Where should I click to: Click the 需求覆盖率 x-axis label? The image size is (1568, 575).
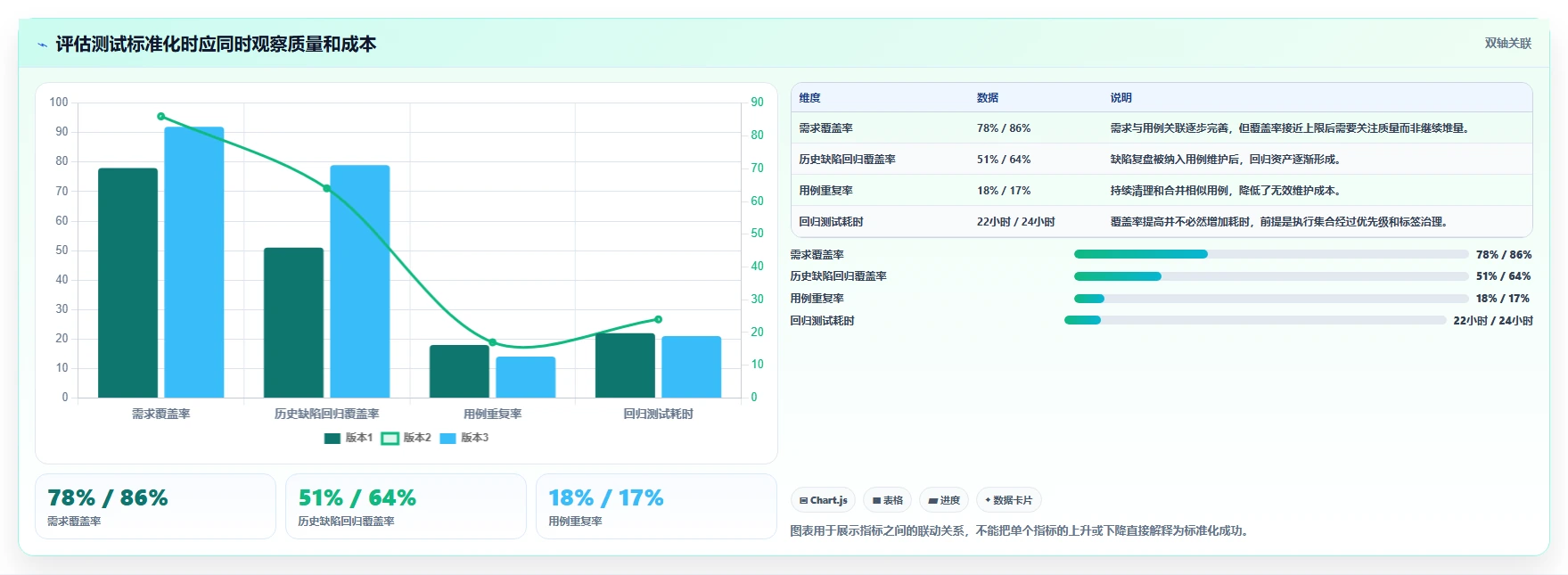pos(161,414)
